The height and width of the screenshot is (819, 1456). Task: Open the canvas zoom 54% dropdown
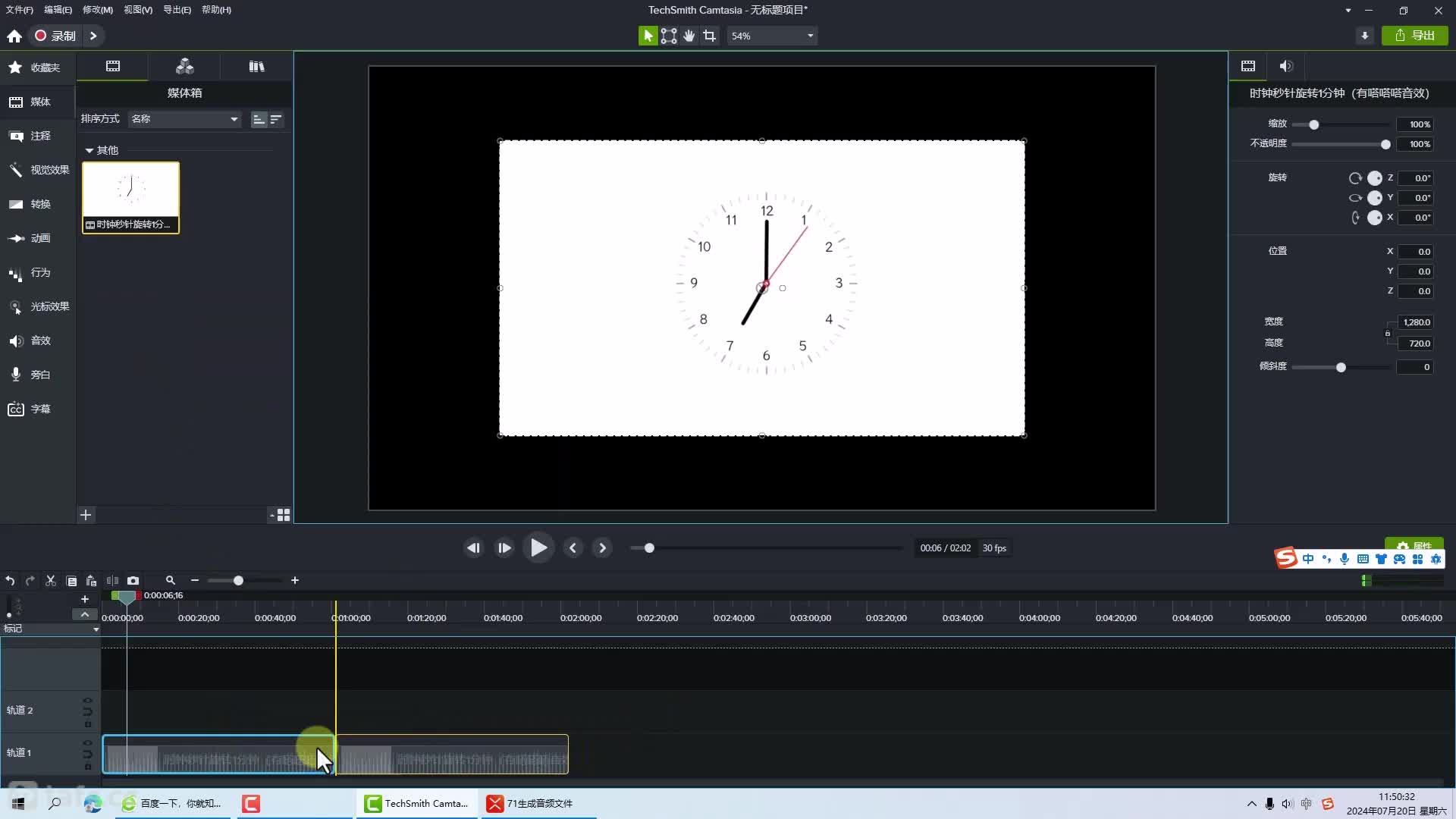click(x=772, y=36)
